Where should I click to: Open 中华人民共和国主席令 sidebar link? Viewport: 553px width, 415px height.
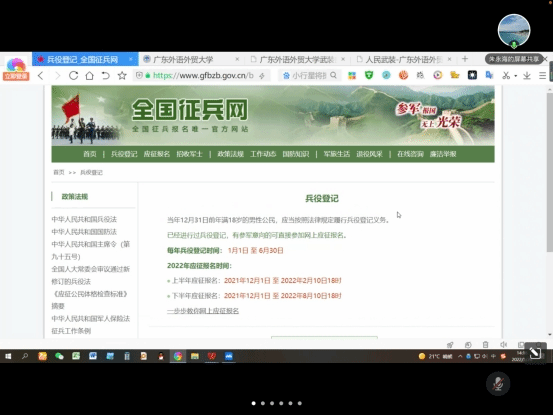[91, 250]
